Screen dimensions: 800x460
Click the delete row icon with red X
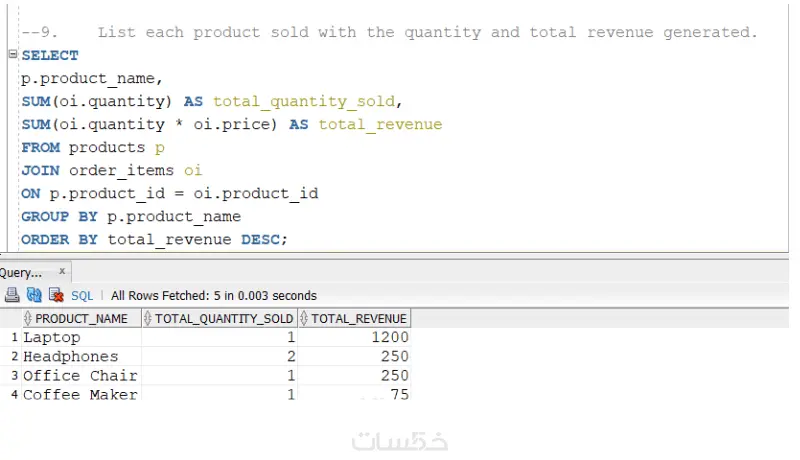[56, 295]
